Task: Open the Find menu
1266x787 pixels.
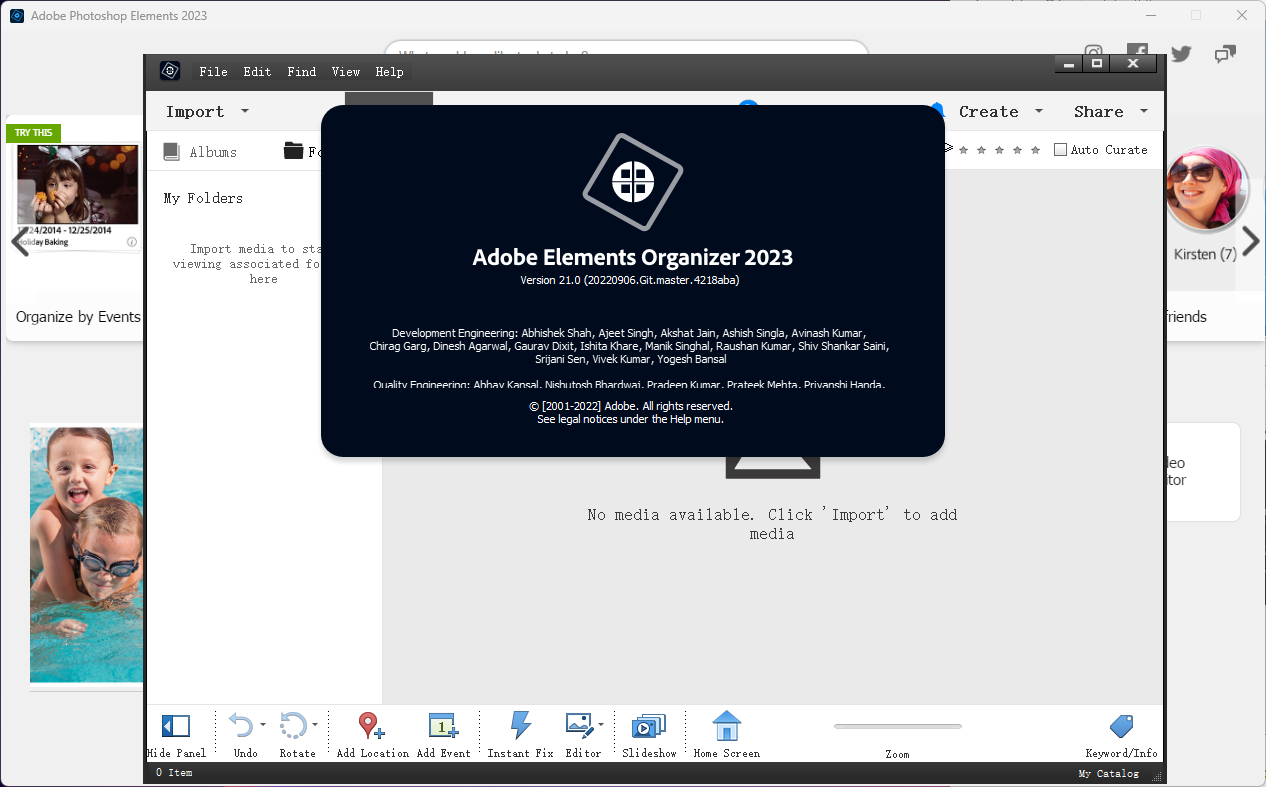Action: pos(301,72)
